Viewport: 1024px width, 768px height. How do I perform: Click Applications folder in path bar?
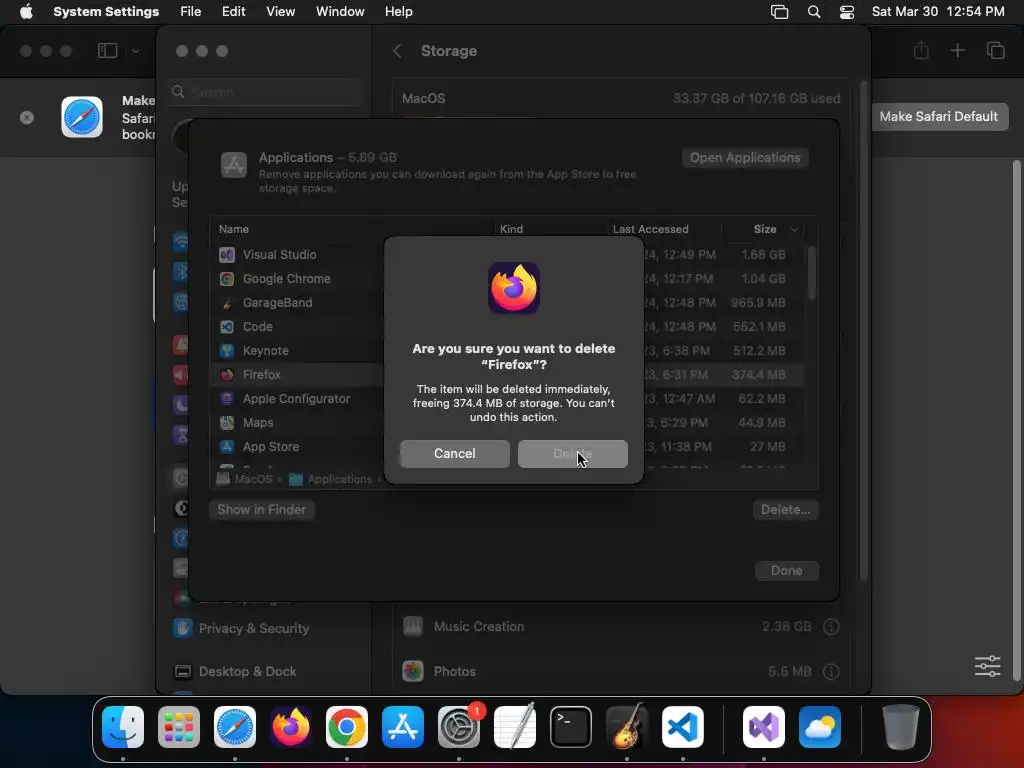click(330, 479)
